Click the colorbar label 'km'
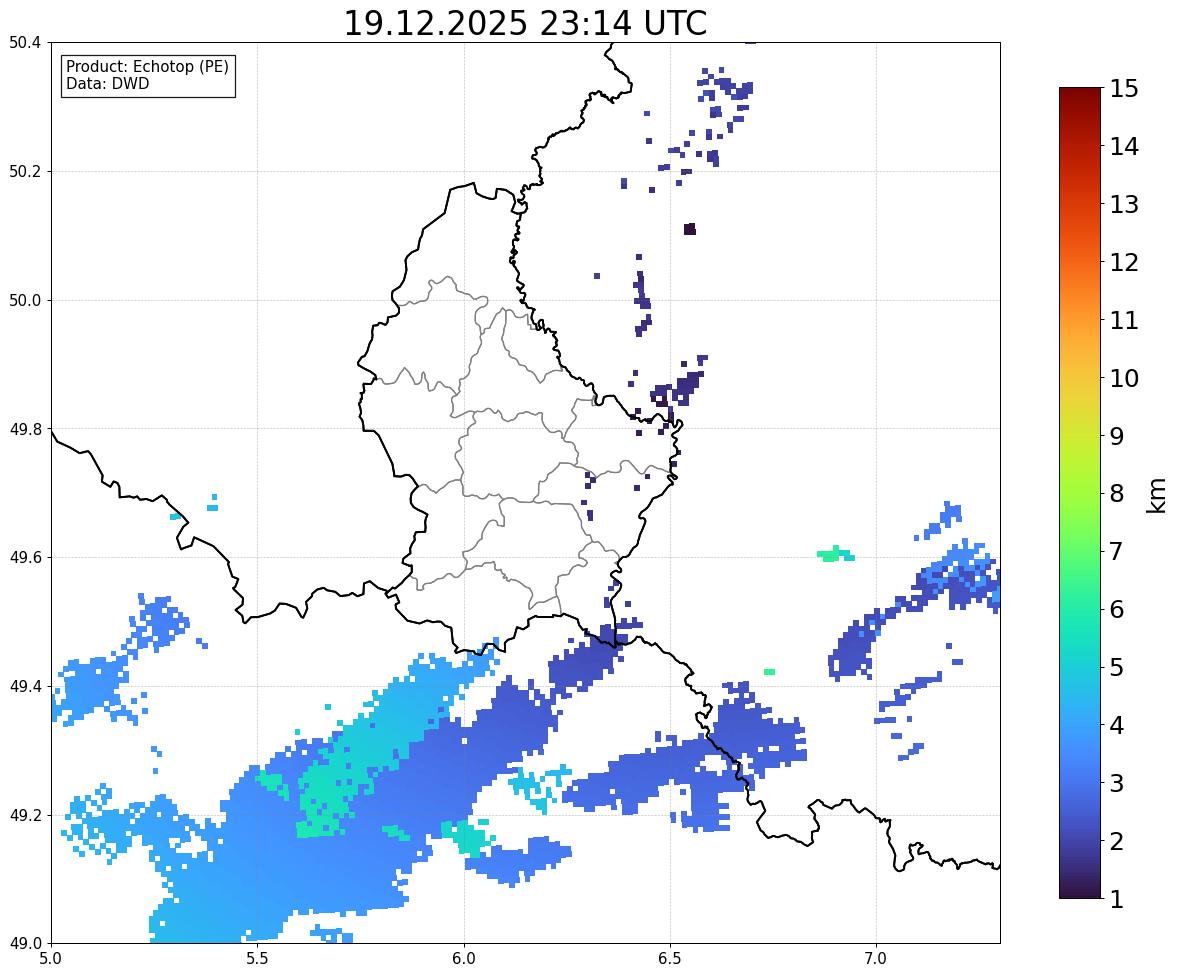 [x=1156, y=496]
